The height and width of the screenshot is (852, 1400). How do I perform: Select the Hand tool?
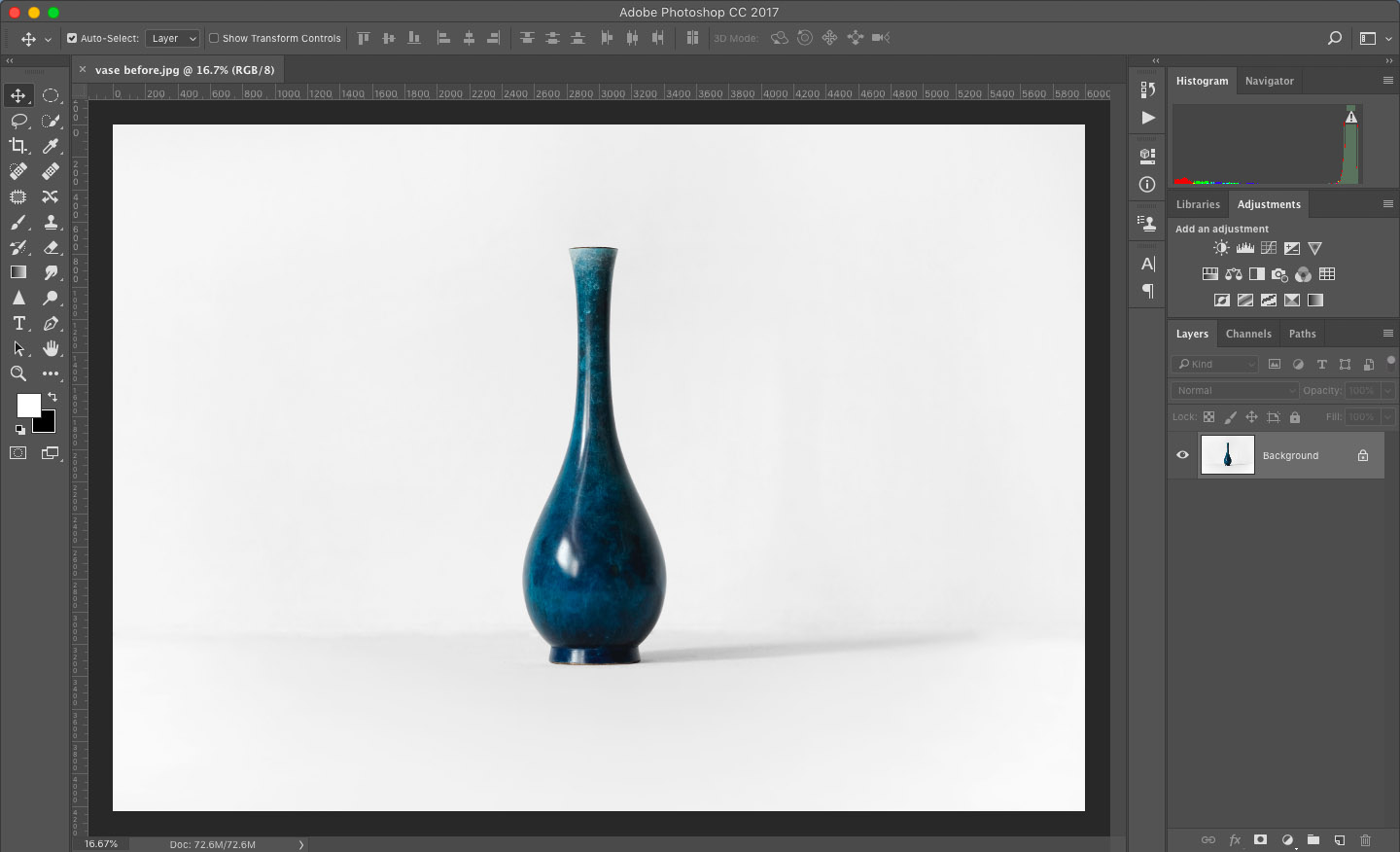(51, 348)
